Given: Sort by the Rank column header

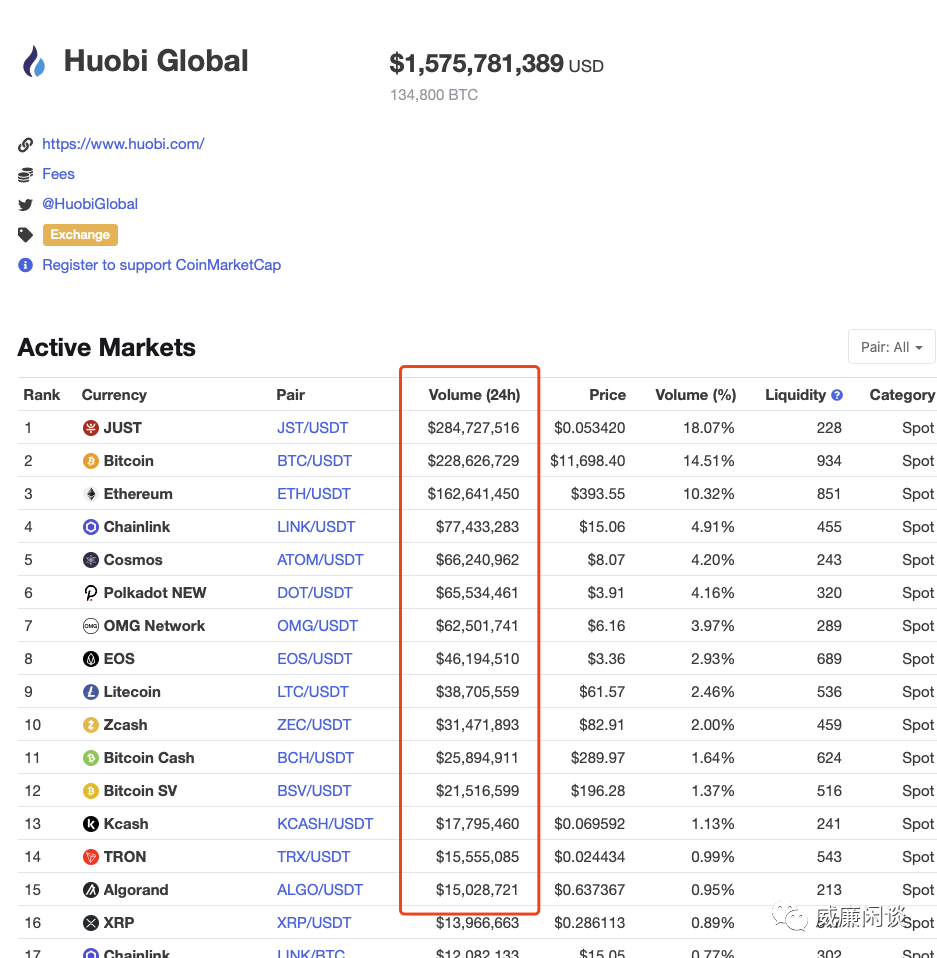Looking at the screenshot, I should 42,395.
